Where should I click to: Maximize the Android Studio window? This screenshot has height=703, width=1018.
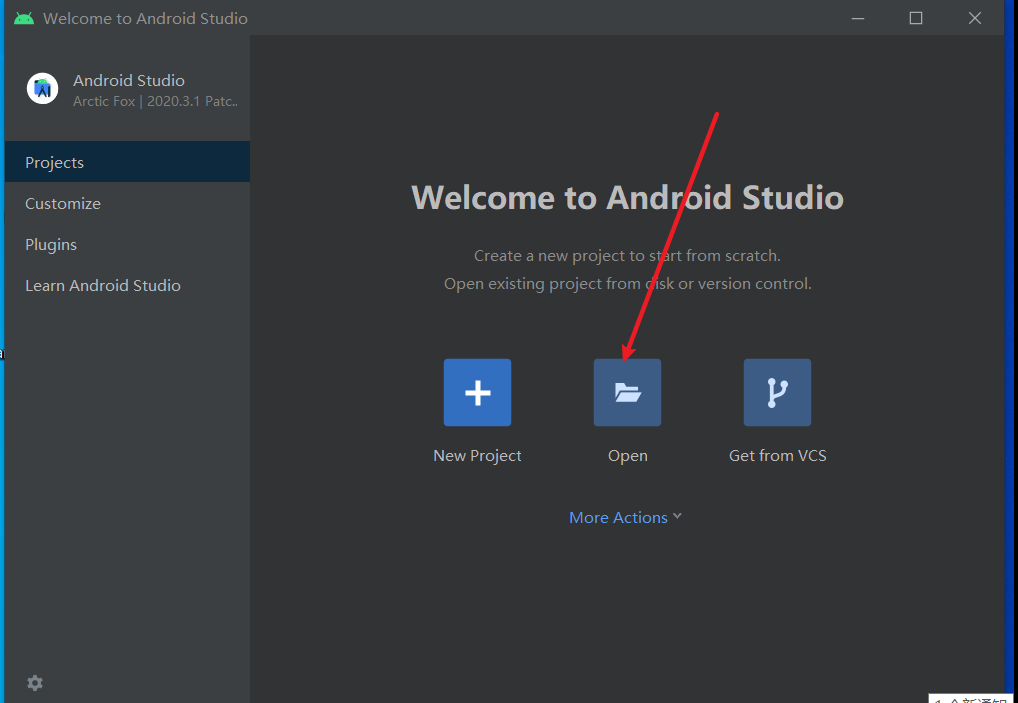(x=916, y=18)
